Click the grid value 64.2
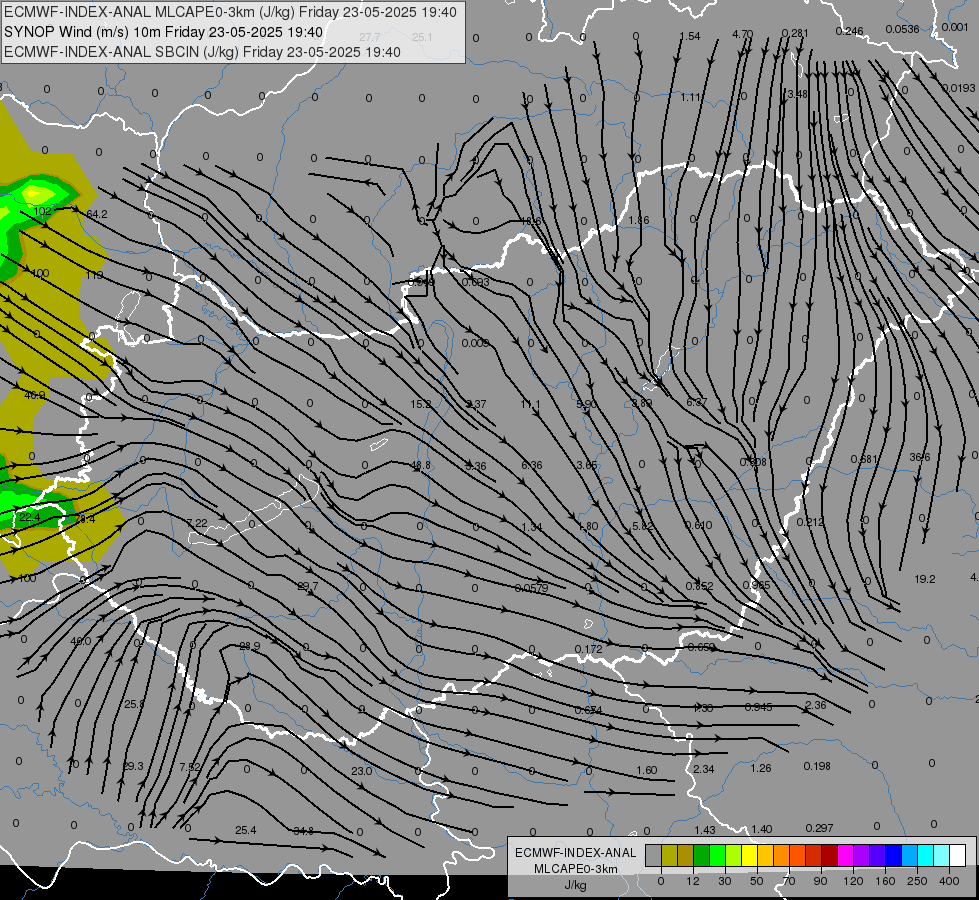Screen dimensions: 979x900 97,214
